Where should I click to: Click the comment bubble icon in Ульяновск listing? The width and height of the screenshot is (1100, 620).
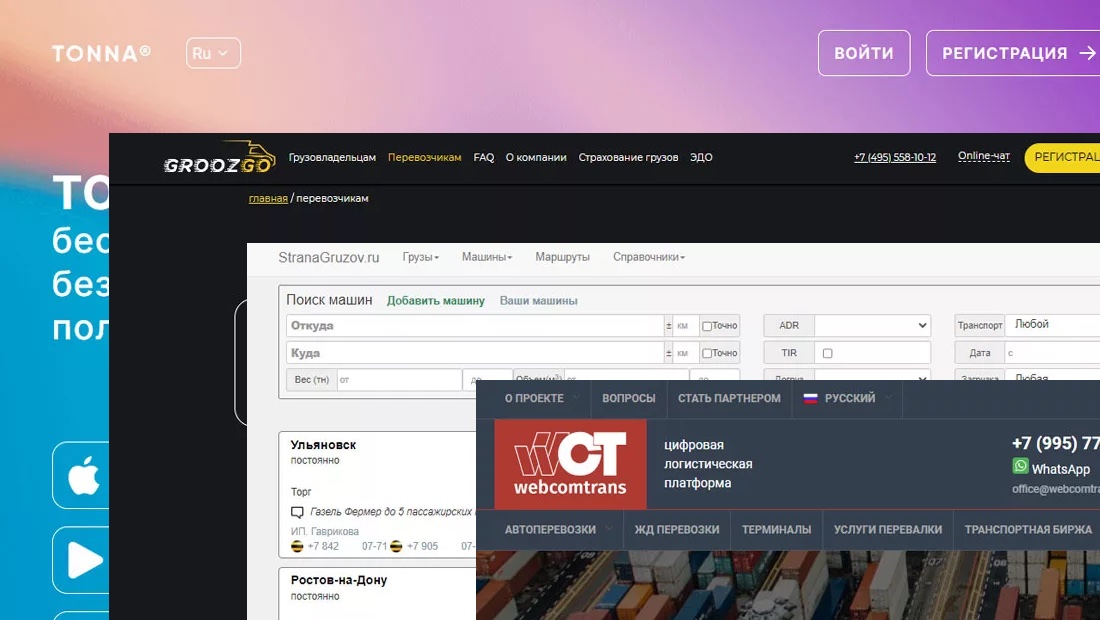[x=297, y=512]
